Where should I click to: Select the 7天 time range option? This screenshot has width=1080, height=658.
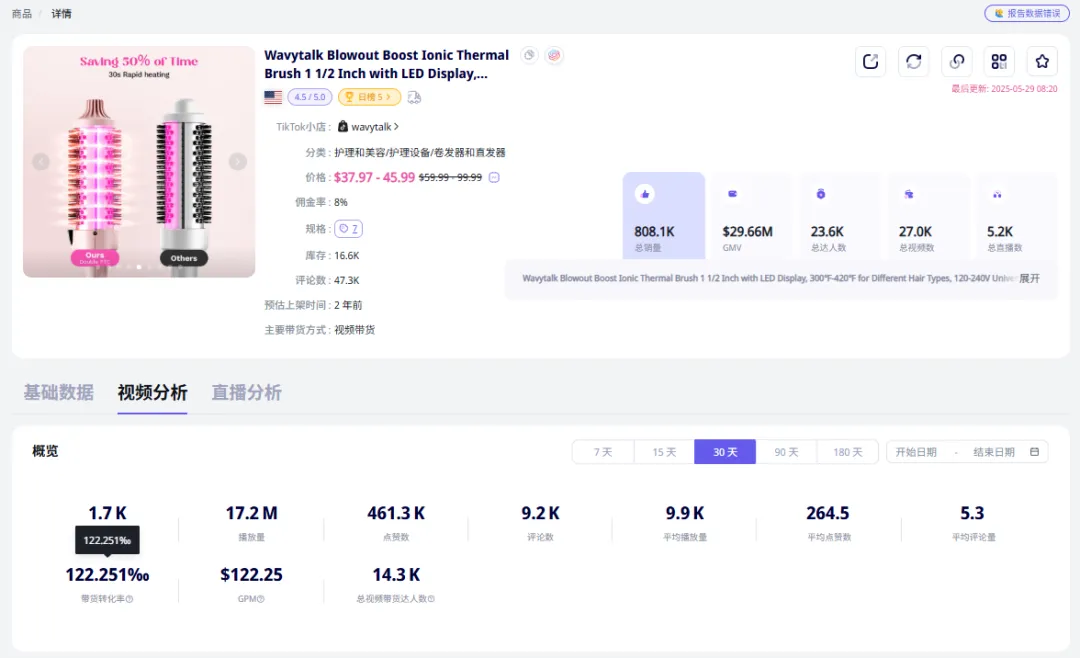pyautogui.click(x=603, y=452)
